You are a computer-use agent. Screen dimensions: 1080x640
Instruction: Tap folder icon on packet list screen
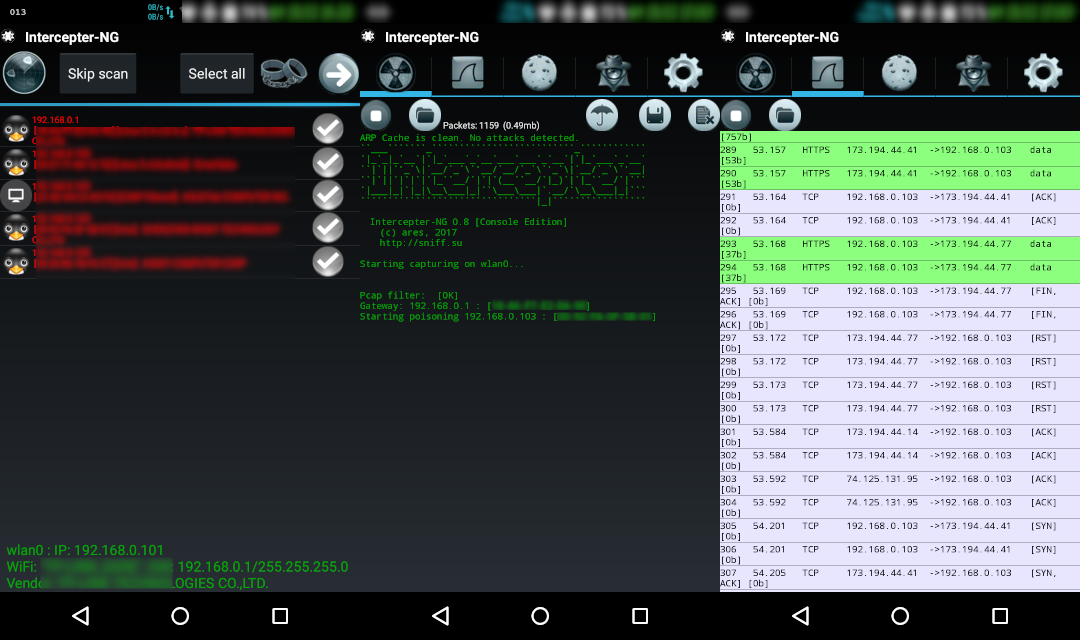[785, 116]
